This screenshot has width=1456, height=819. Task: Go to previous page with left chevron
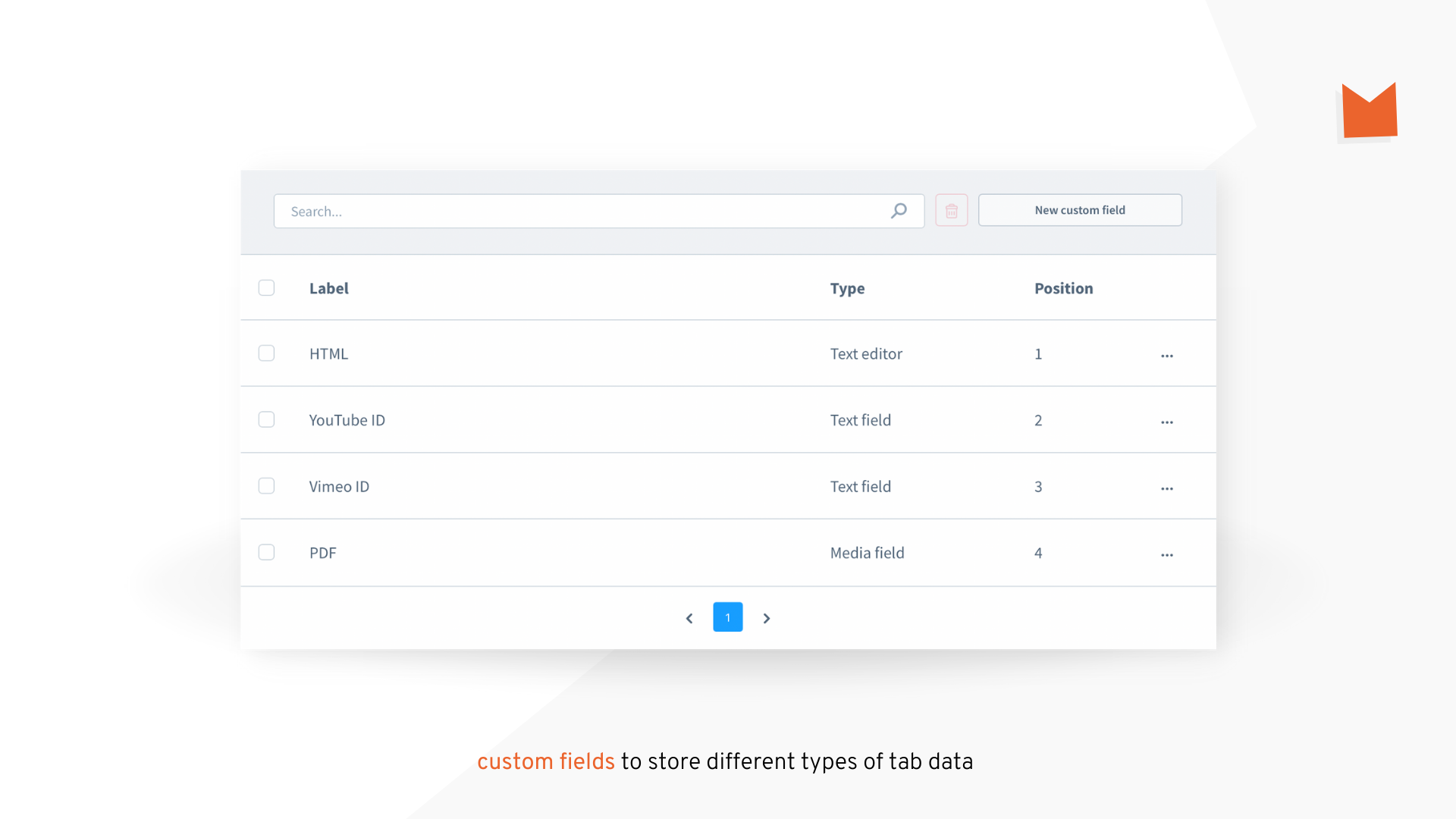coord(689,618)
